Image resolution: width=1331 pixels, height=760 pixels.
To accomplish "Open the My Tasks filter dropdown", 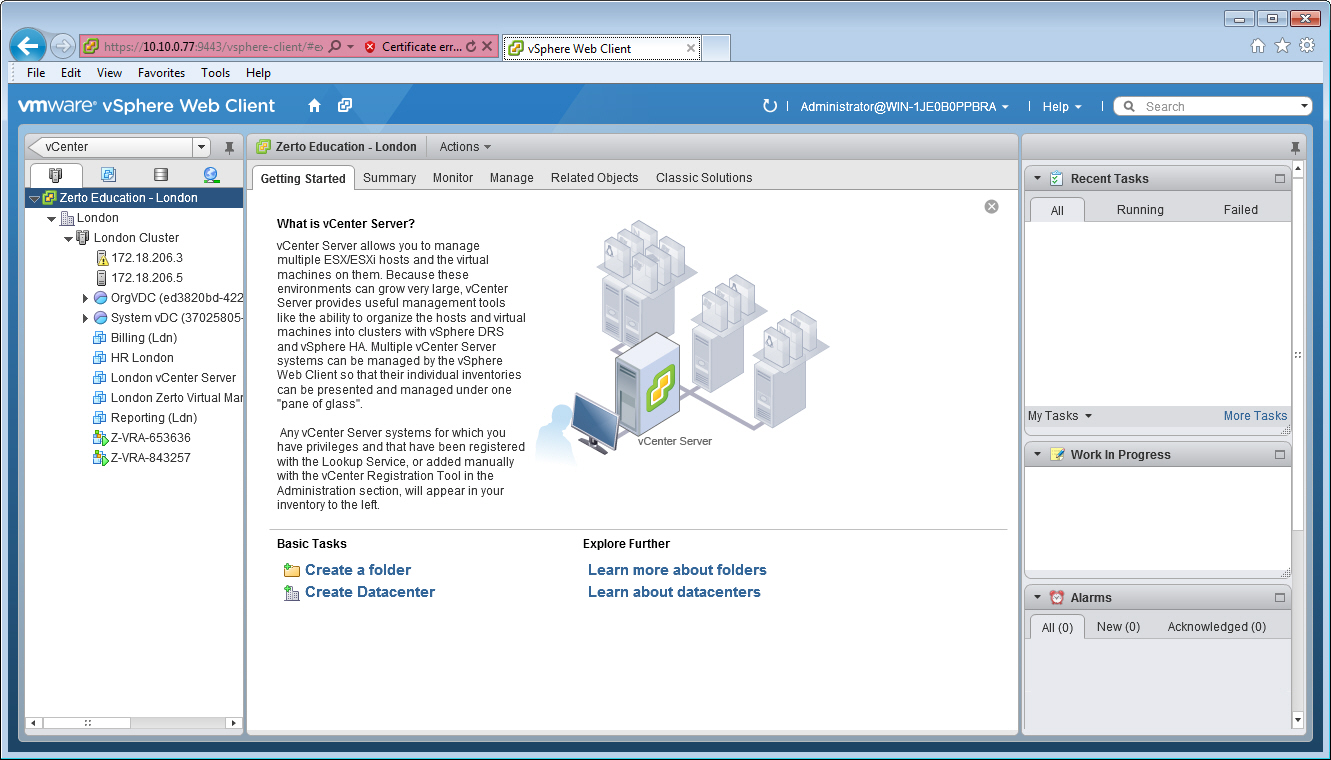I will 1060,416.
